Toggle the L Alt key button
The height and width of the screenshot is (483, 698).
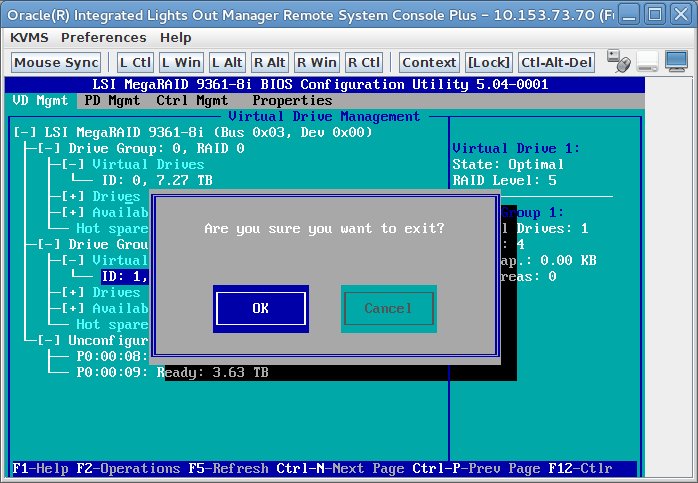227,62
